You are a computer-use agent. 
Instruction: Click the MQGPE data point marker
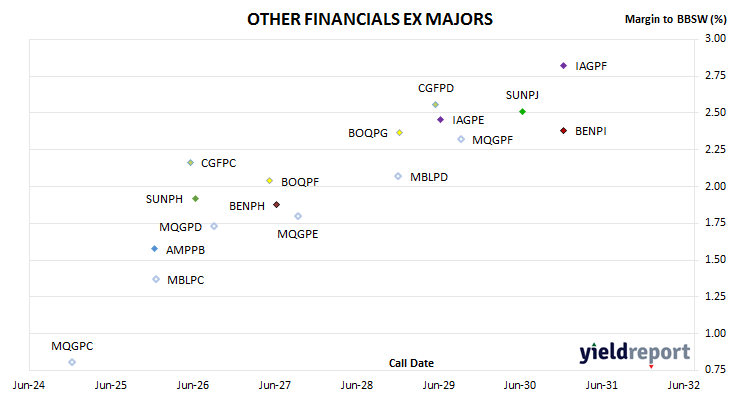(298, 216)
